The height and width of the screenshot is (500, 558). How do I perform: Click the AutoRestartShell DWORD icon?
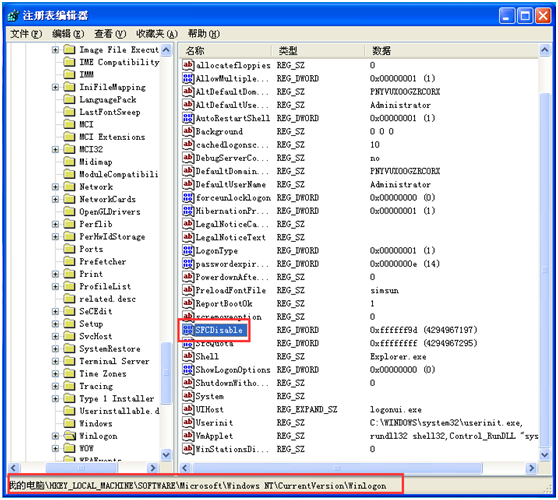point(188,118)
